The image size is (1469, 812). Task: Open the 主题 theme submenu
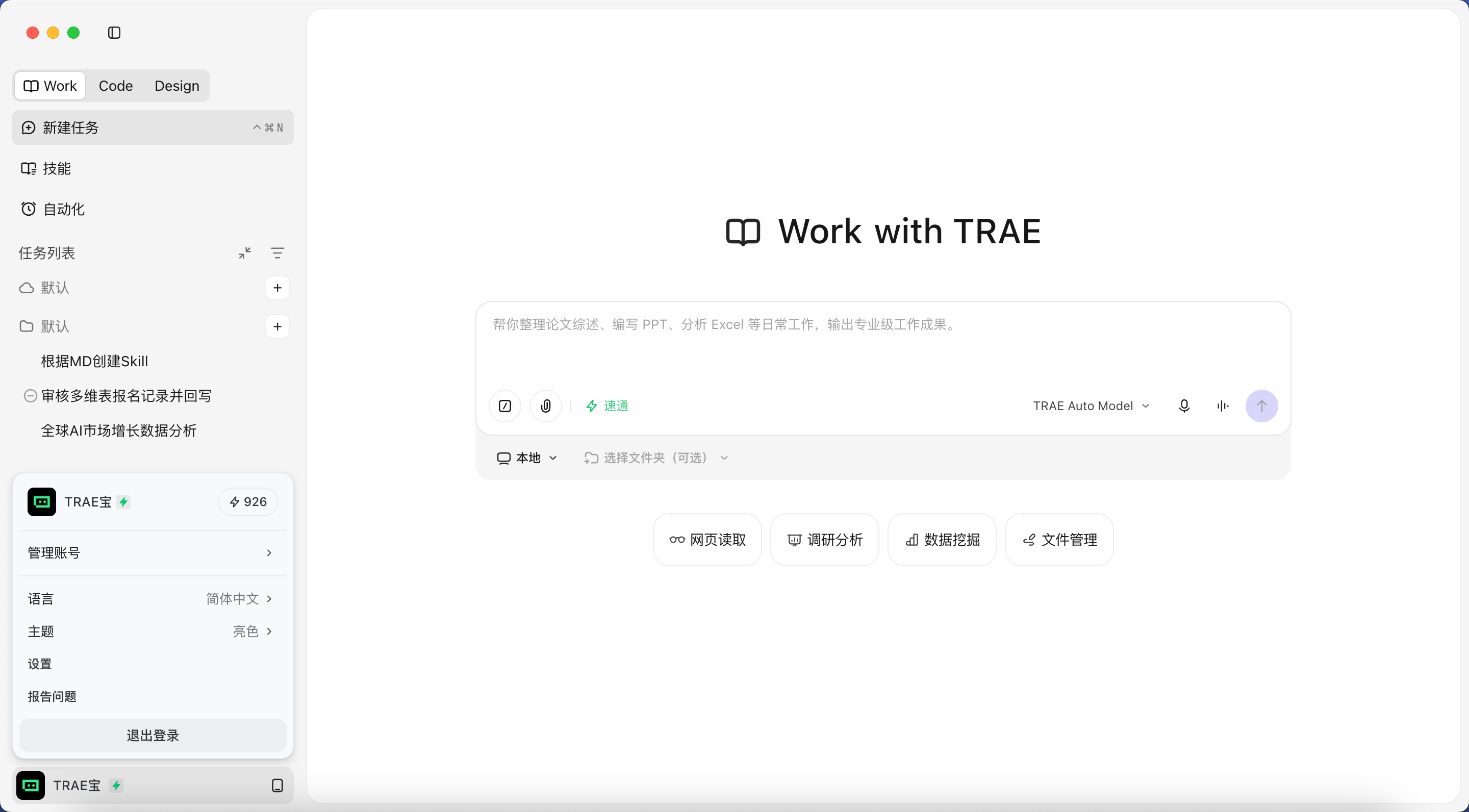click(153, 631)
